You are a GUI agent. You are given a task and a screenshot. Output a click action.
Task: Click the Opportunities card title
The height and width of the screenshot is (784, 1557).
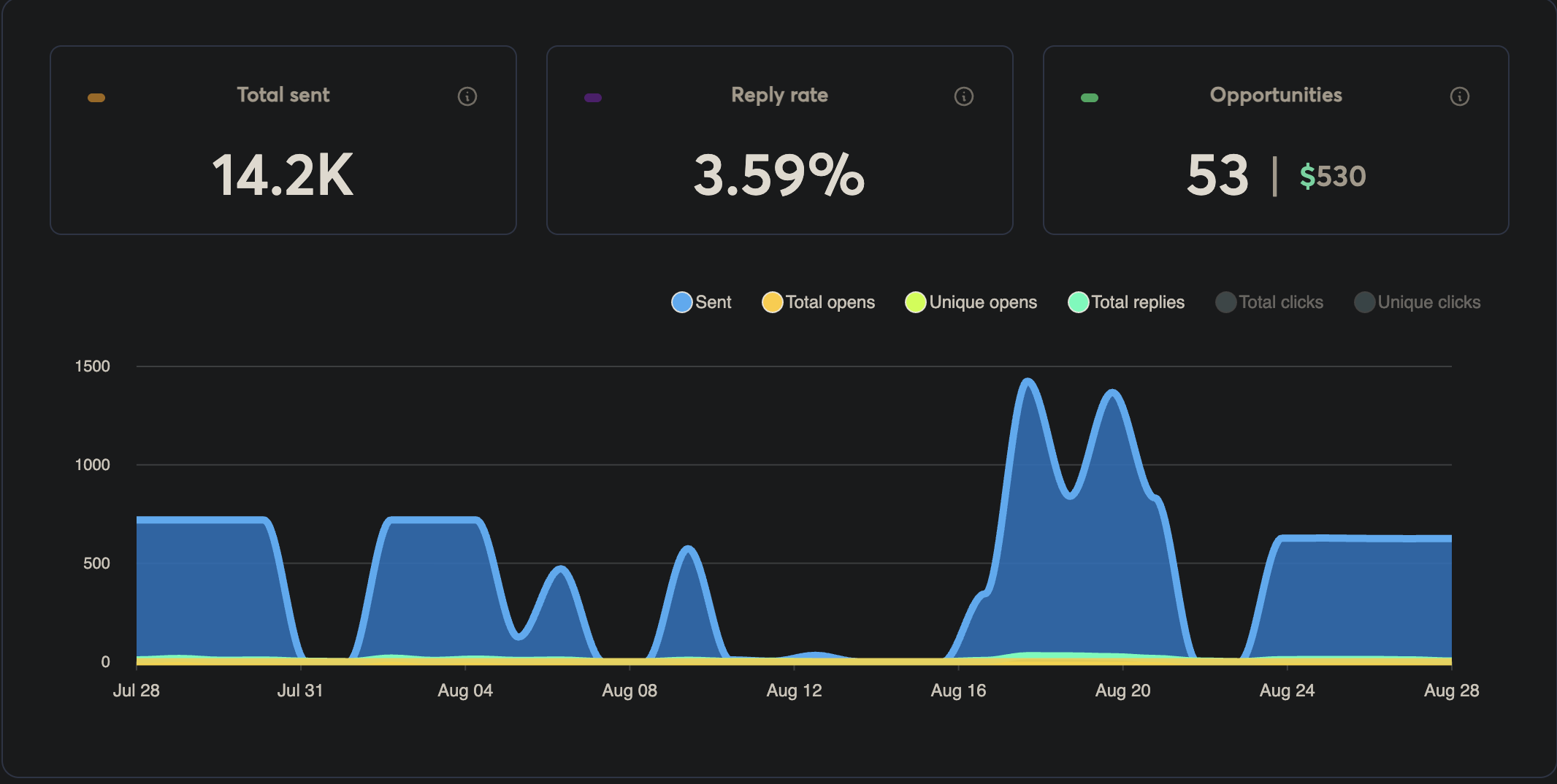[x=1276, y=96]
